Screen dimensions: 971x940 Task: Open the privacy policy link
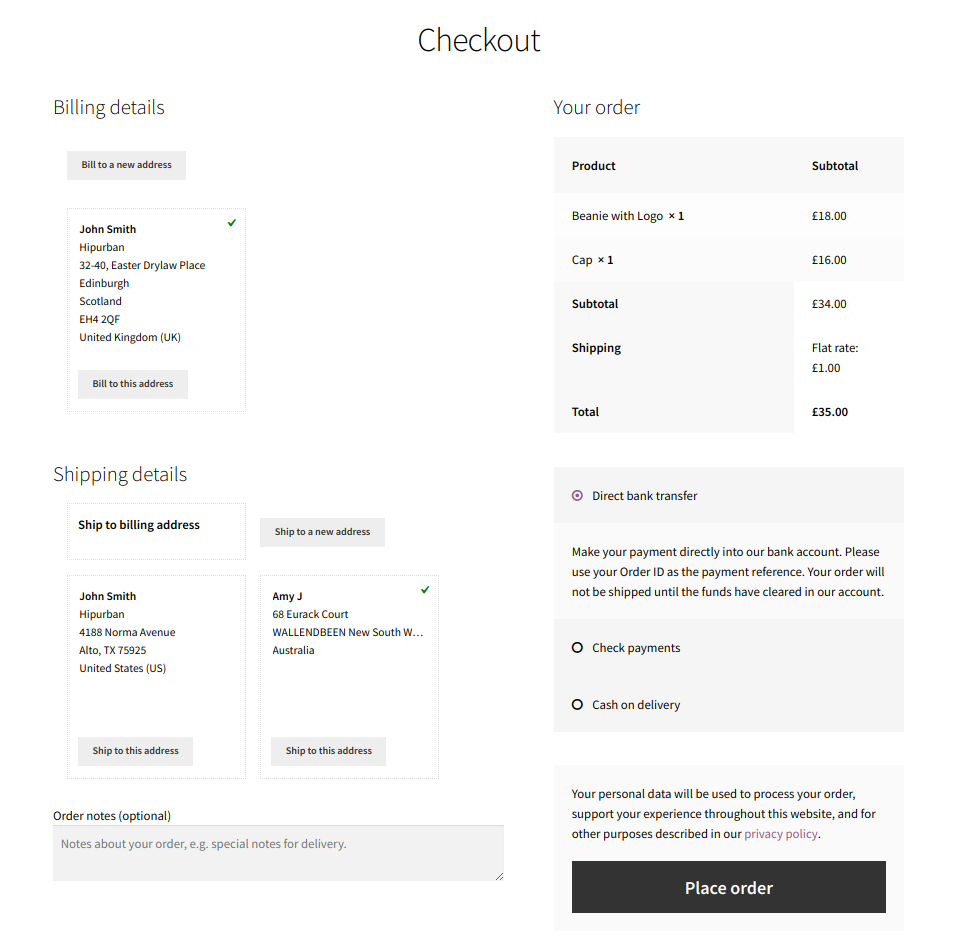point(780,833)
